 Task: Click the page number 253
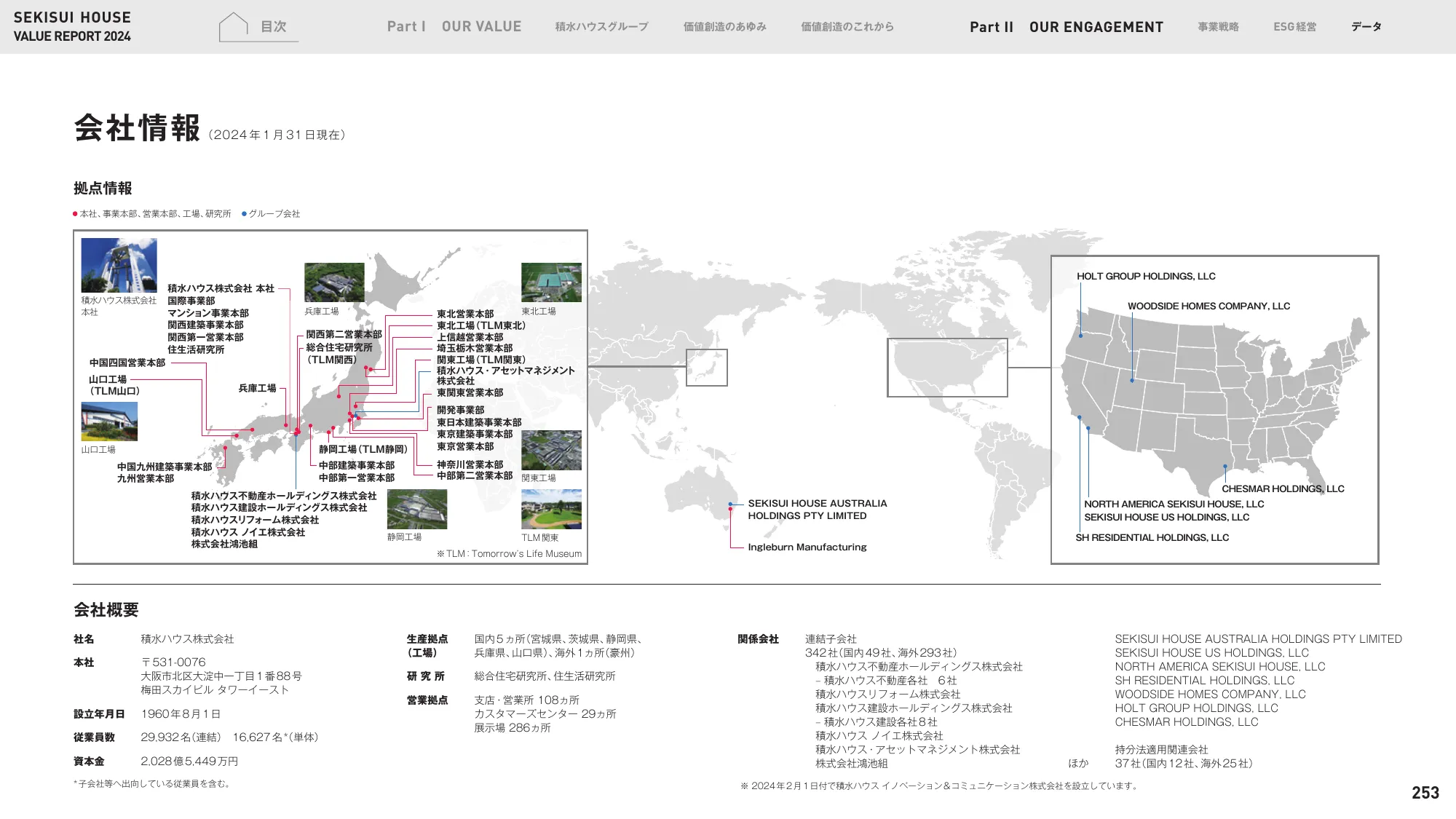pyautogui.click(x=1425, y=793)
